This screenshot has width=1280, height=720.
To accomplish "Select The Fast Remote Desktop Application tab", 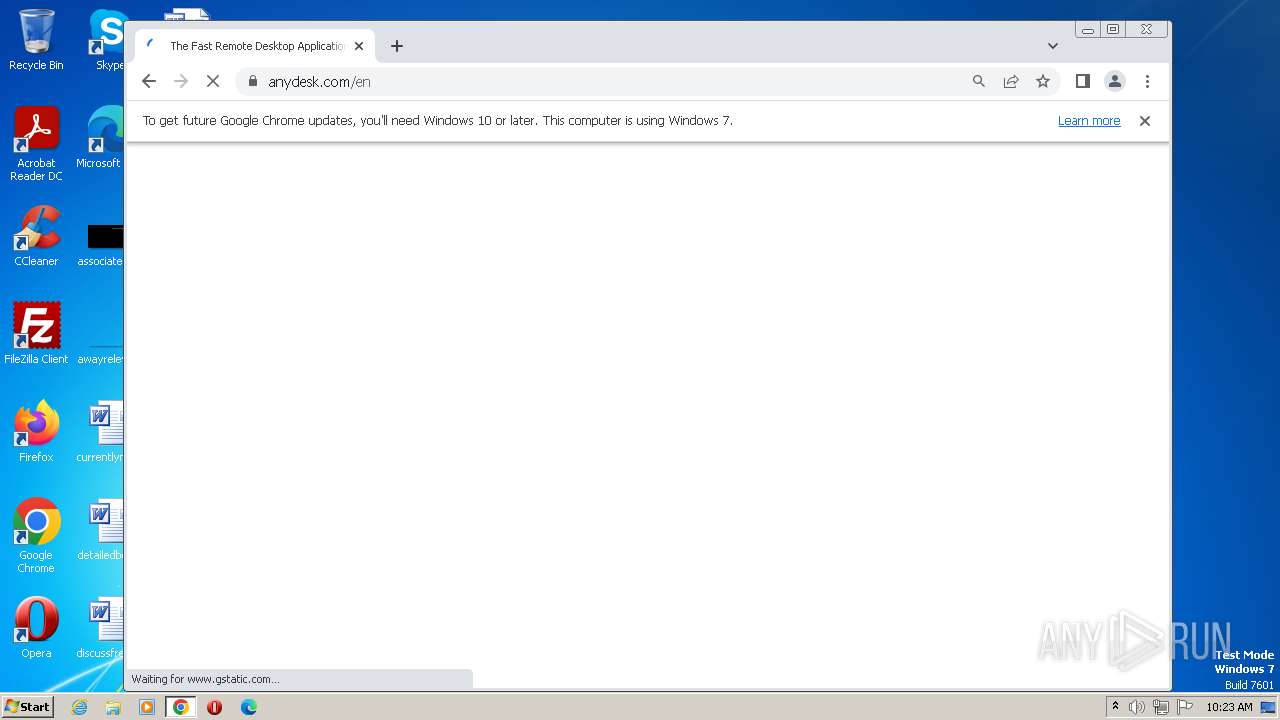I will click(x=255, y=46).
